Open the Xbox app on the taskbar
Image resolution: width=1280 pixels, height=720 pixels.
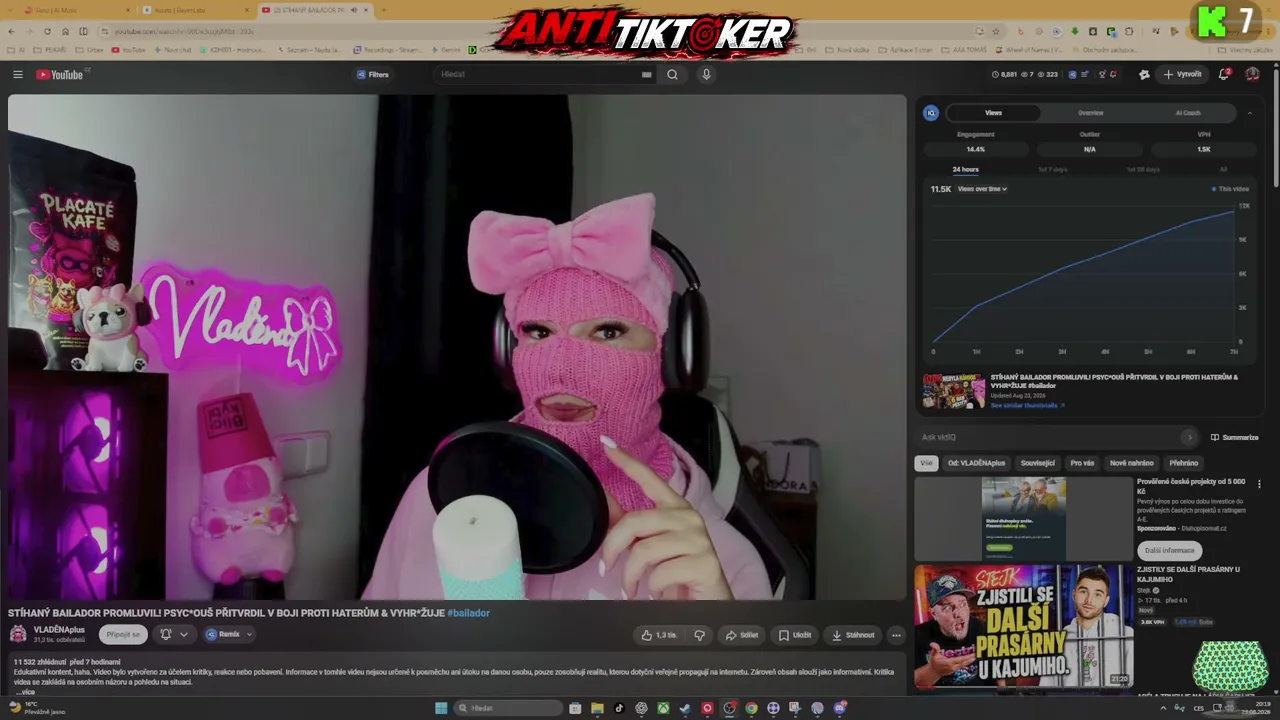point(663,708)
